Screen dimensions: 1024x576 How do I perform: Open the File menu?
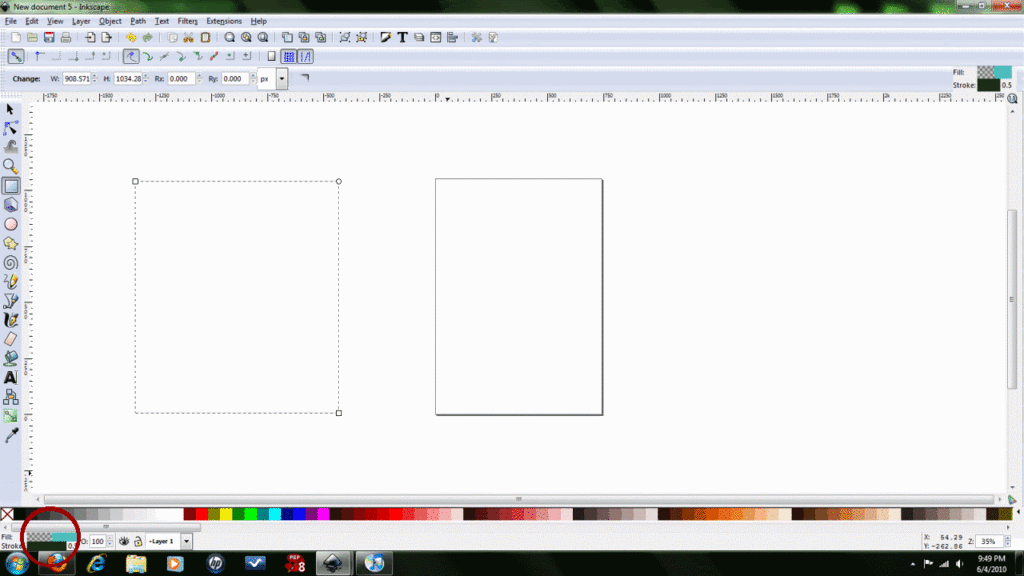tap(10, 21)
